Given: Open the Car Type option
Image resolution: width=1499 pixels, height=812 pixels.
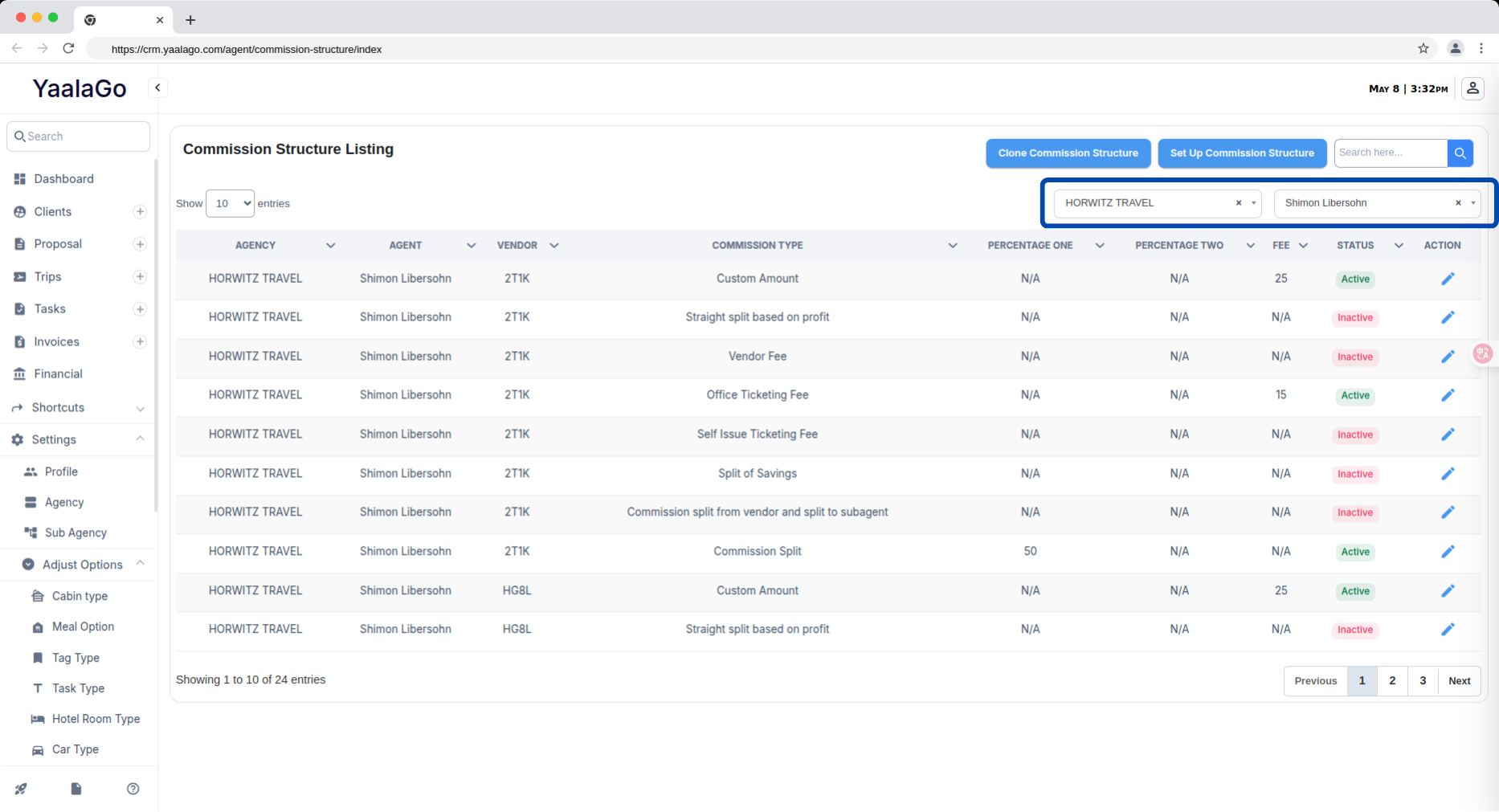Looking at the screenshot, I should point(75,750).
